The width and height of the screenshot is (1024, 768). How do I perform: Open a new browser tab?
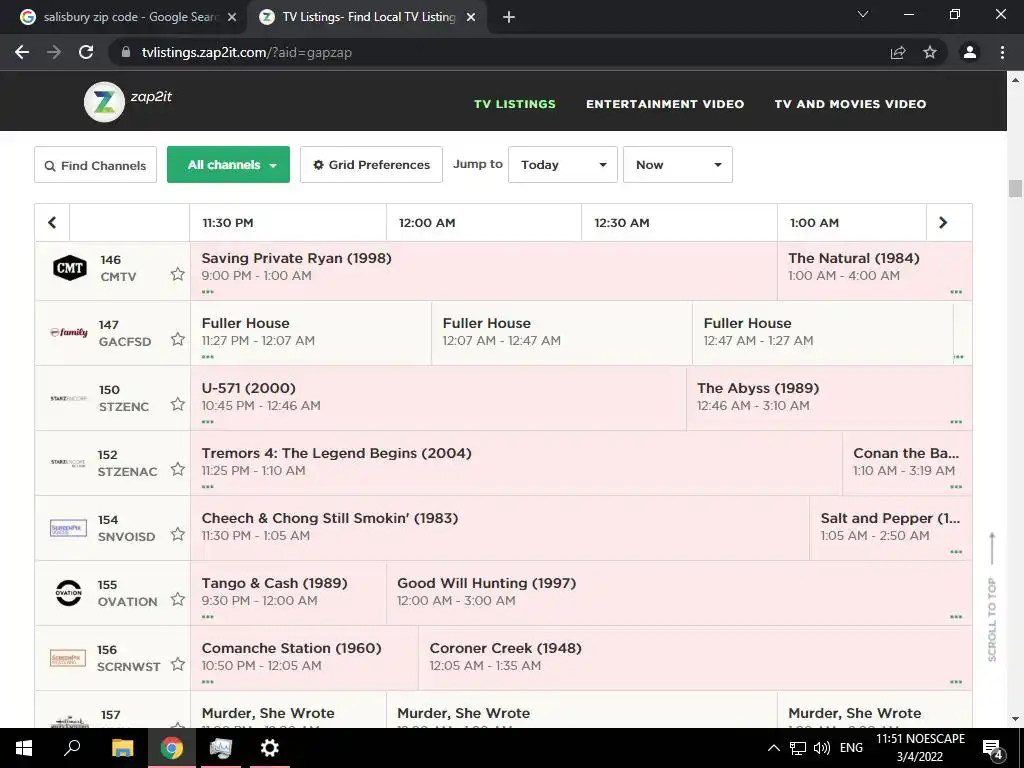(509, 18)
